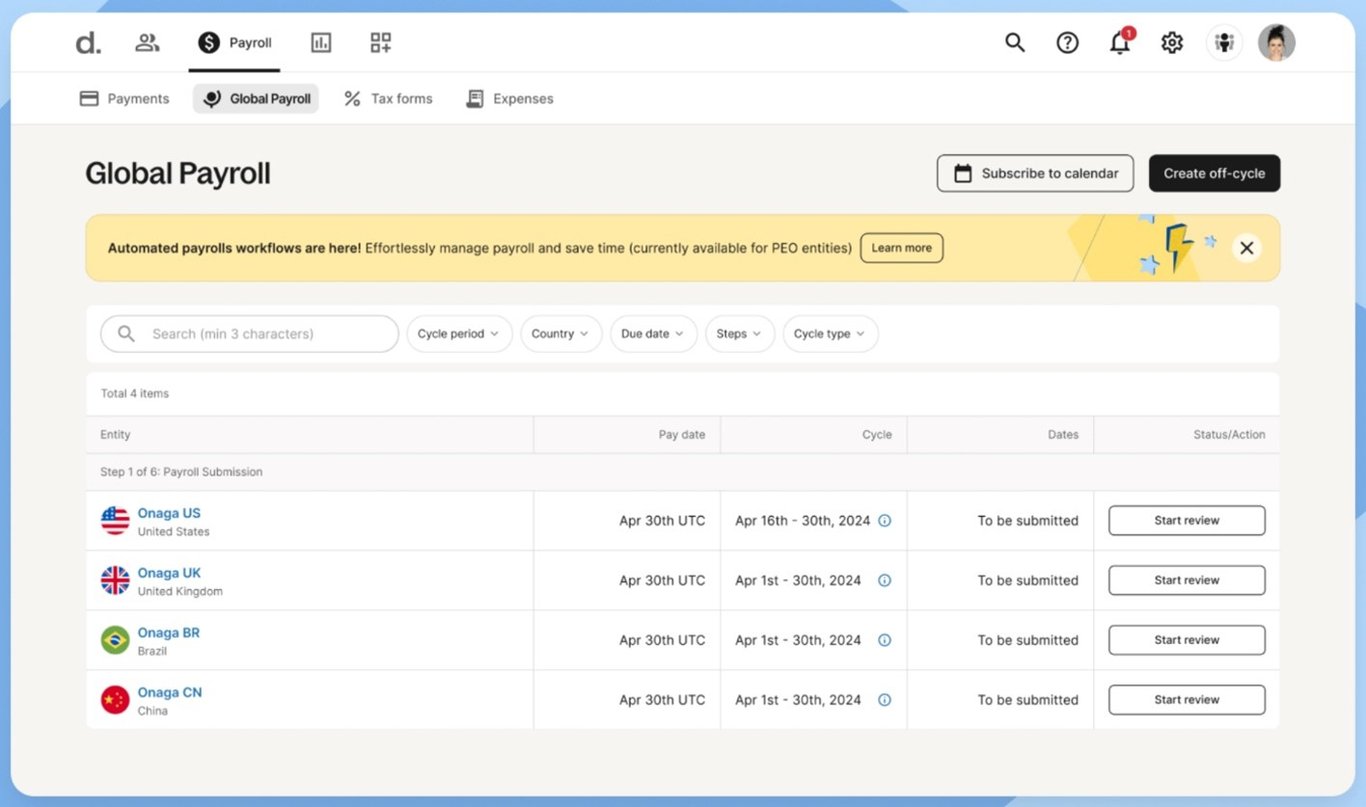Image resolution: width=1366 pixels, height=807 pixels.
Task: Click the Brazil flag beside Onaga BR
Action: click(114, 640)
